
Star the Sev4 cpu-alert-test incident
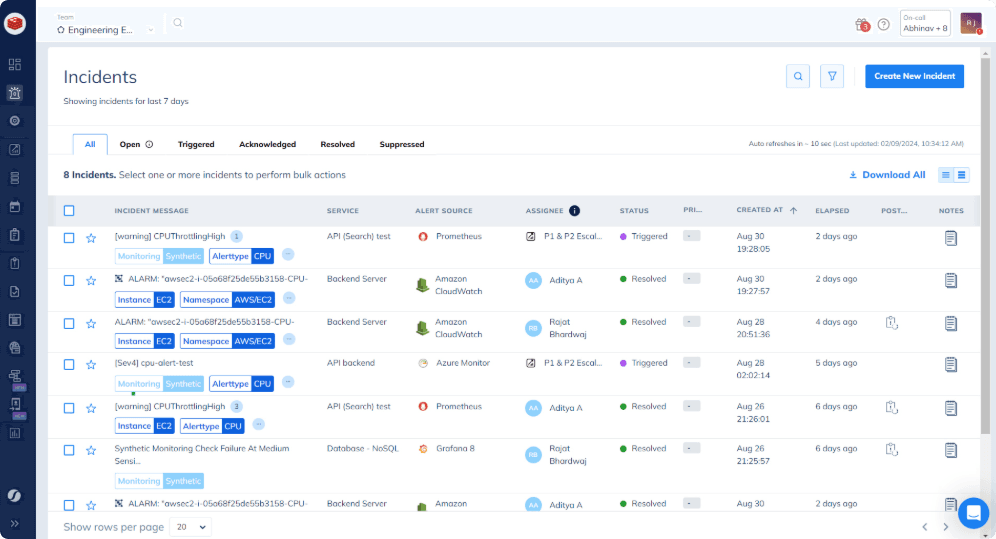coord(91,365)
